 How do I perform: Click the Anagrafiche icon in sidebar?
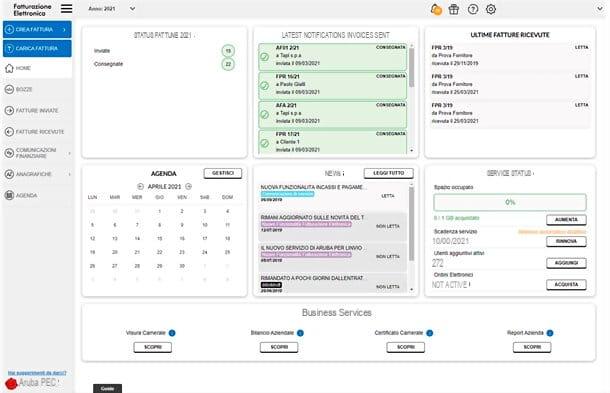click(9, 174)
